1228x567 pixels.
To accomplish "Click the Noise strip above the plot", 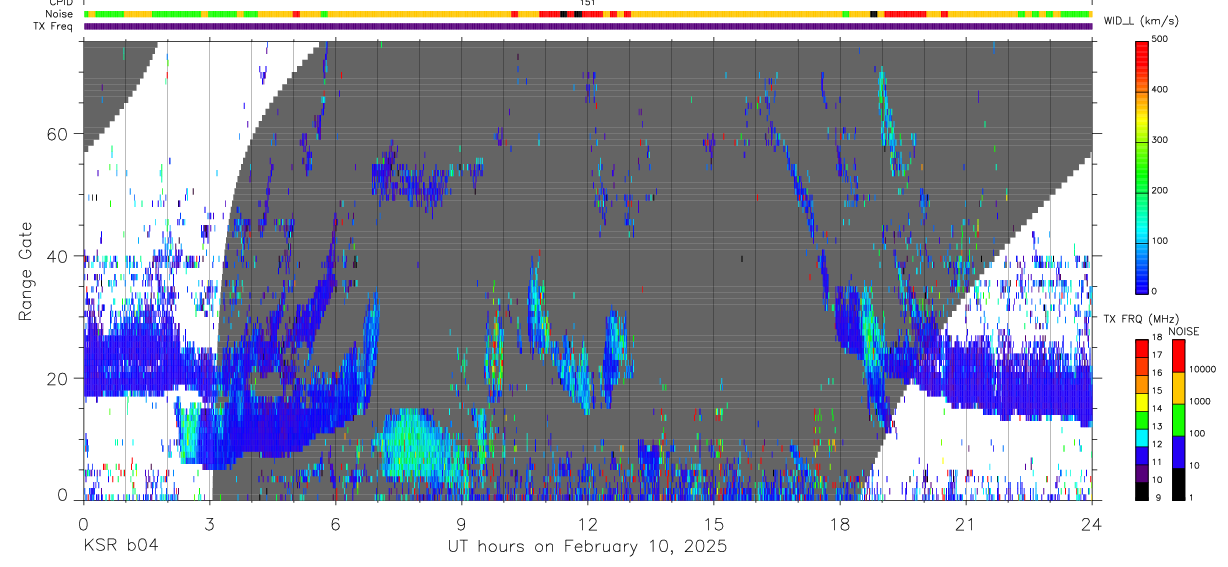I will click(588, 14).
